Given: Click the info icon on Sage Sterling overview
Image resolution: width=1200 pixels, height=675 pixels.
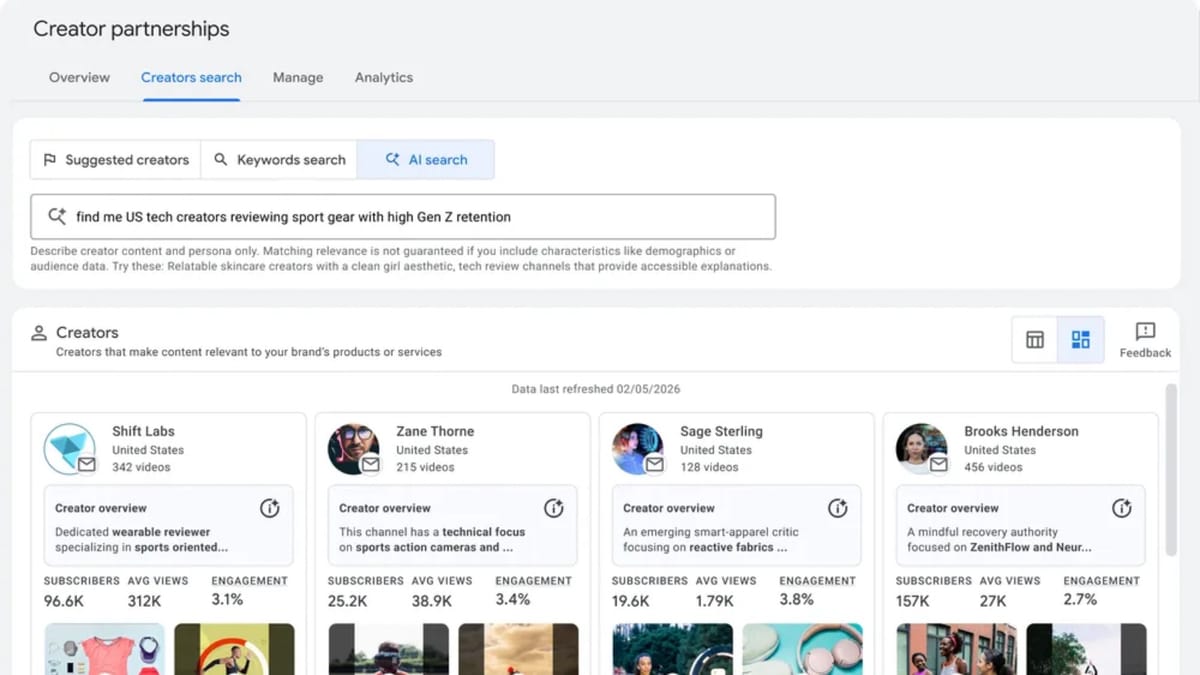Looking at the screenshot, I should tap(838, 508).
